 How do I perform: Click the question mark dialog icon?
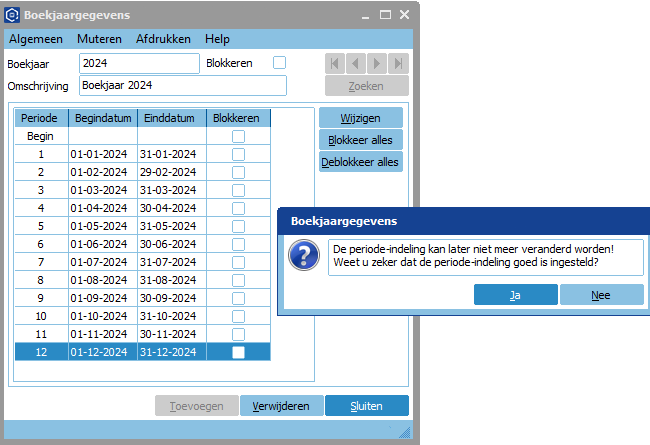click(x=303, y=256)
